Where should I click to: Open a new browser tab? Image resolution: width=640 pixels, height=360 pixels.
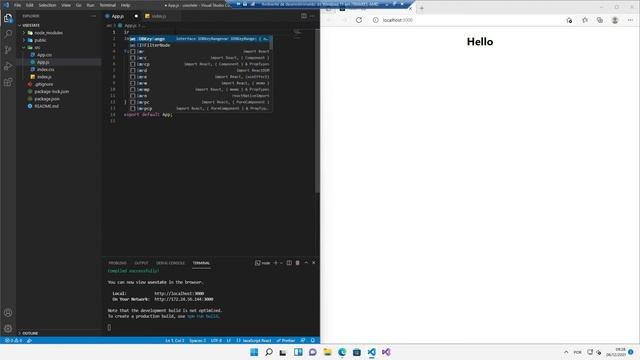pos(422,8)
